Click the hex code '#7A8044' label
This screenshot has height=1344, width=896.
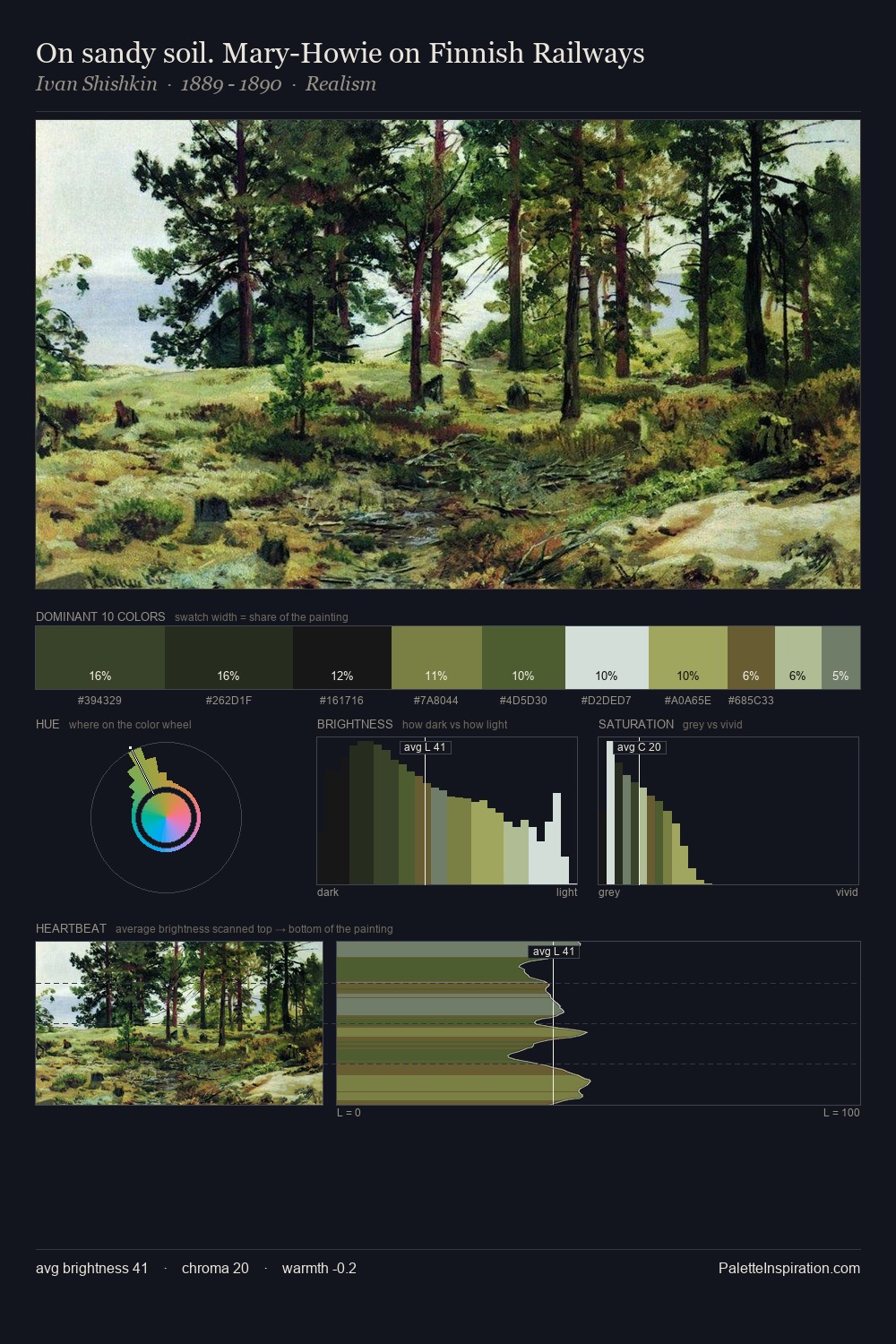coord(436,701)
